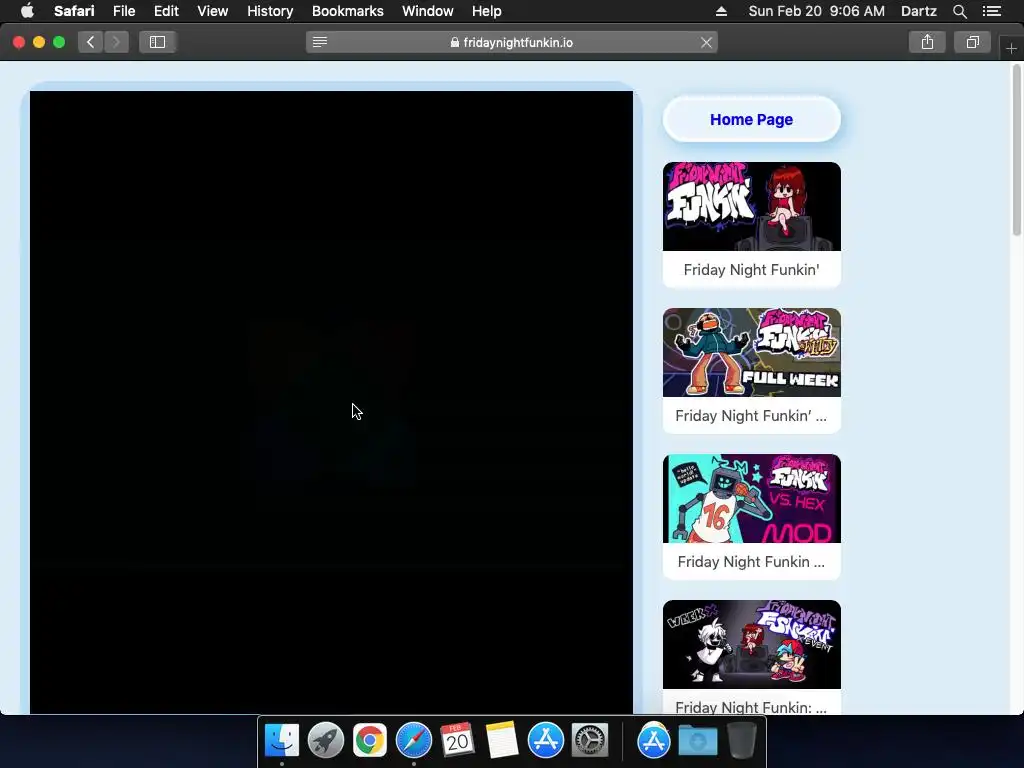Show the tab overview
The image size is (1024, 768).
point(972,42)
